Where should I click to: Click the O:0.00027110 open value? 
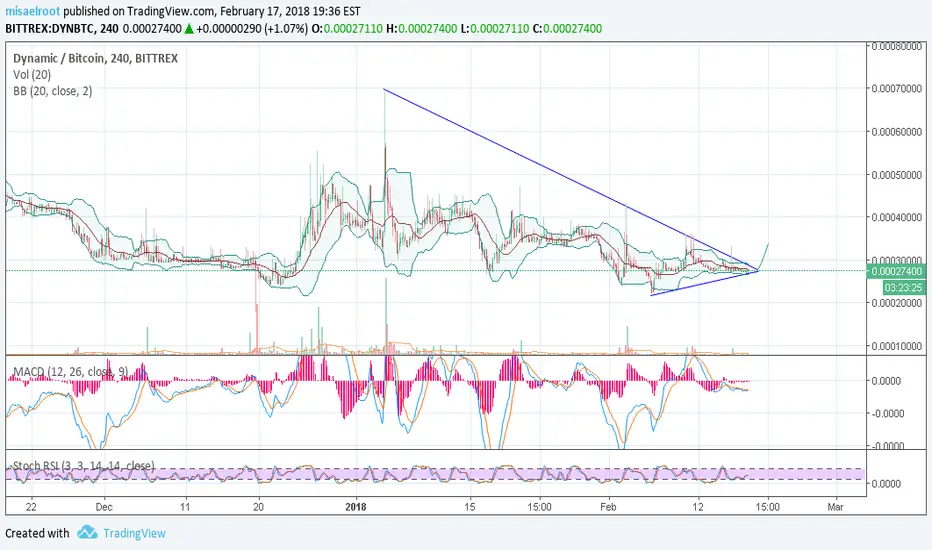pos(347,29)
